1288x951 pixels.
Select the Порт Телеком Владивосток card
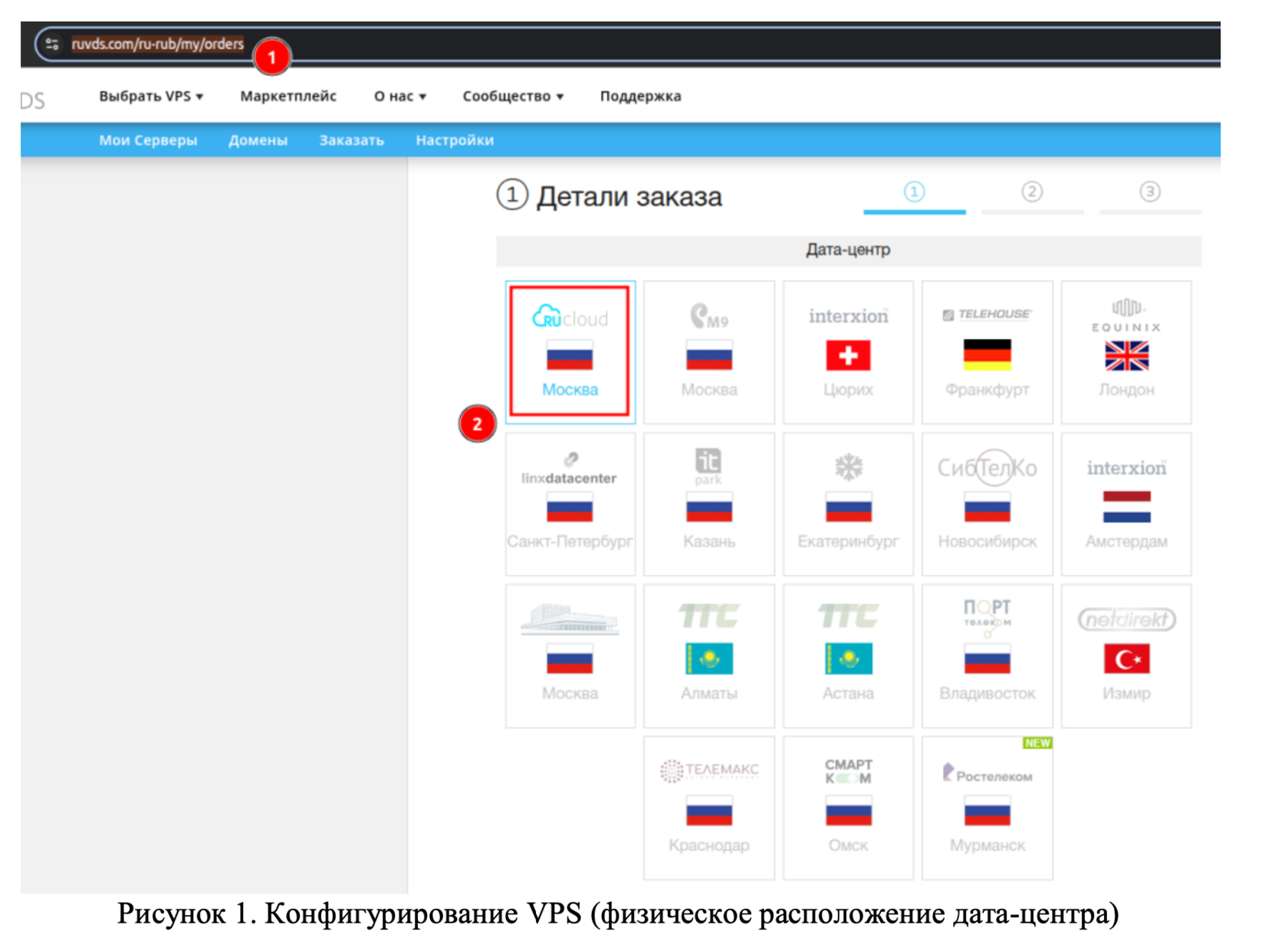[987, 656]
